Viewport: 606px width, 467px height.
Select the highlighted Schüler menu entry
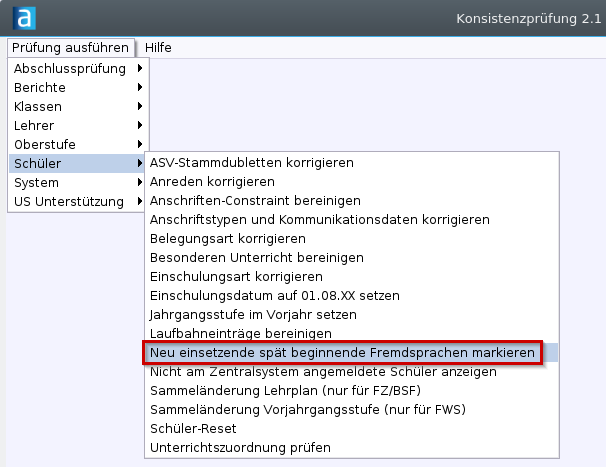(77, 163)
